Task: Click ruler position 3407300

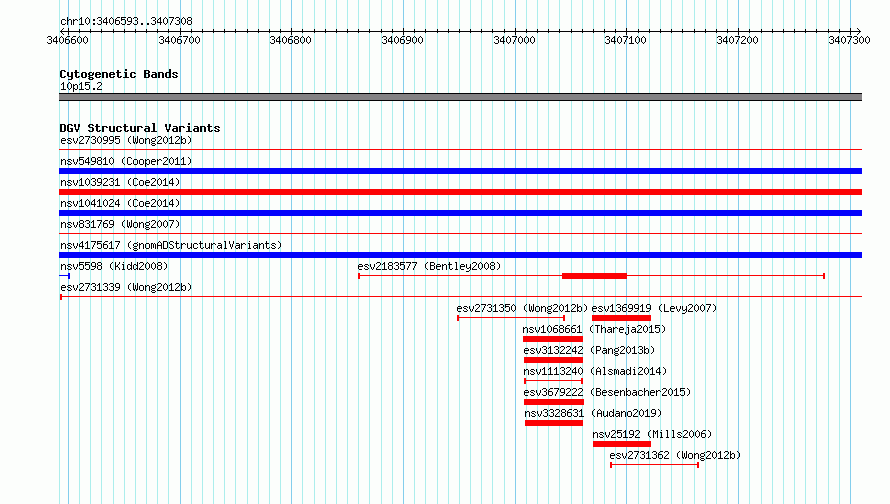Action: [849, 40]
